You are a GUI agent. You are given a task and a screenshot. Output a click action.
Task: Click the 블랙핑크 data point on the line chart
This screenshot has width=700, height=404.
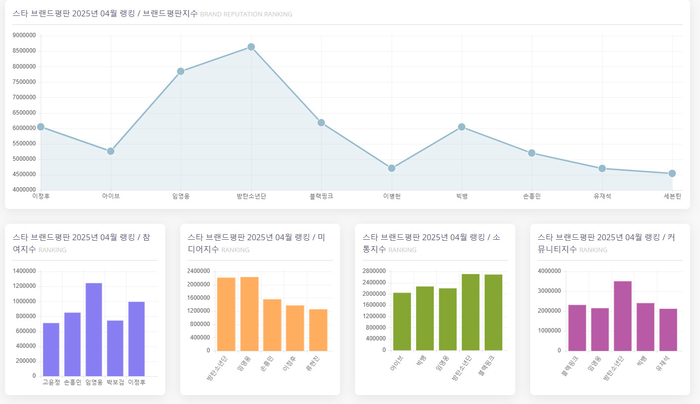tap(321, 123)
